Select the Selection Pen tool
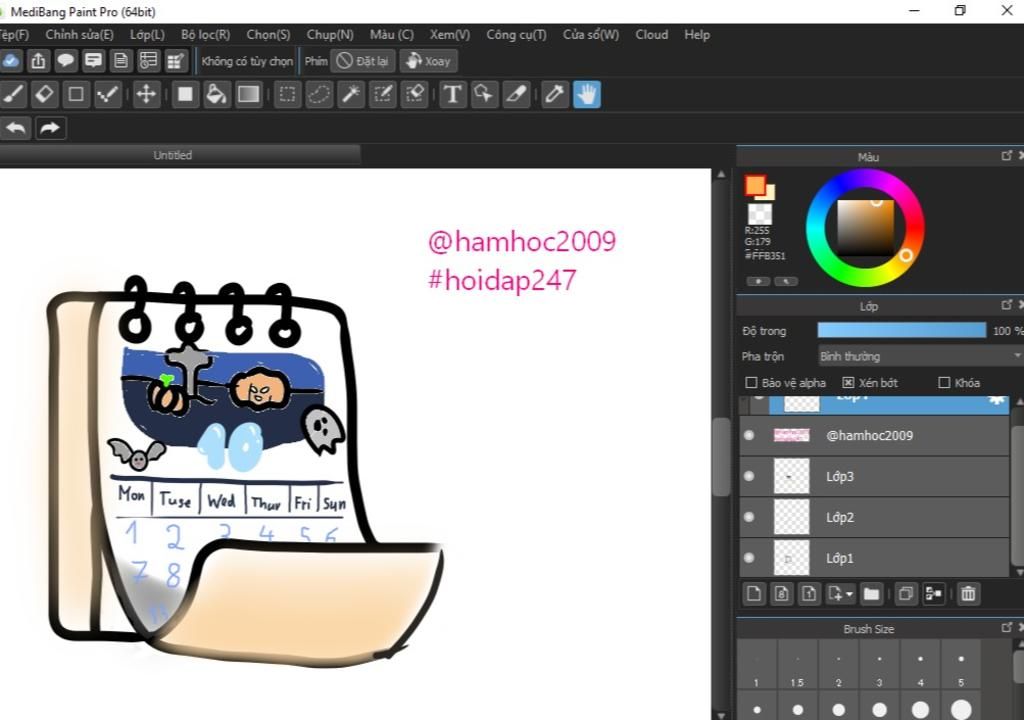The width and height of the screenshot is (1024, 720). pos(383,95)
